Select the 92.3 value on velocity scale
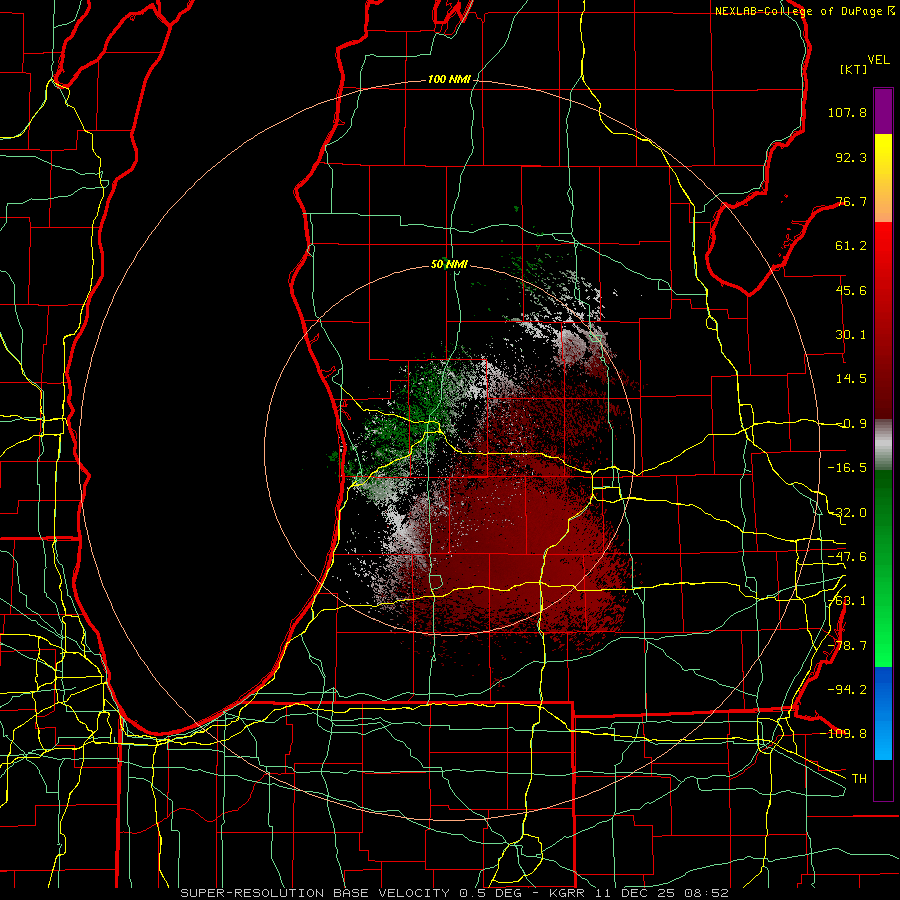900x900 pixels. click(x=851, y=157)
